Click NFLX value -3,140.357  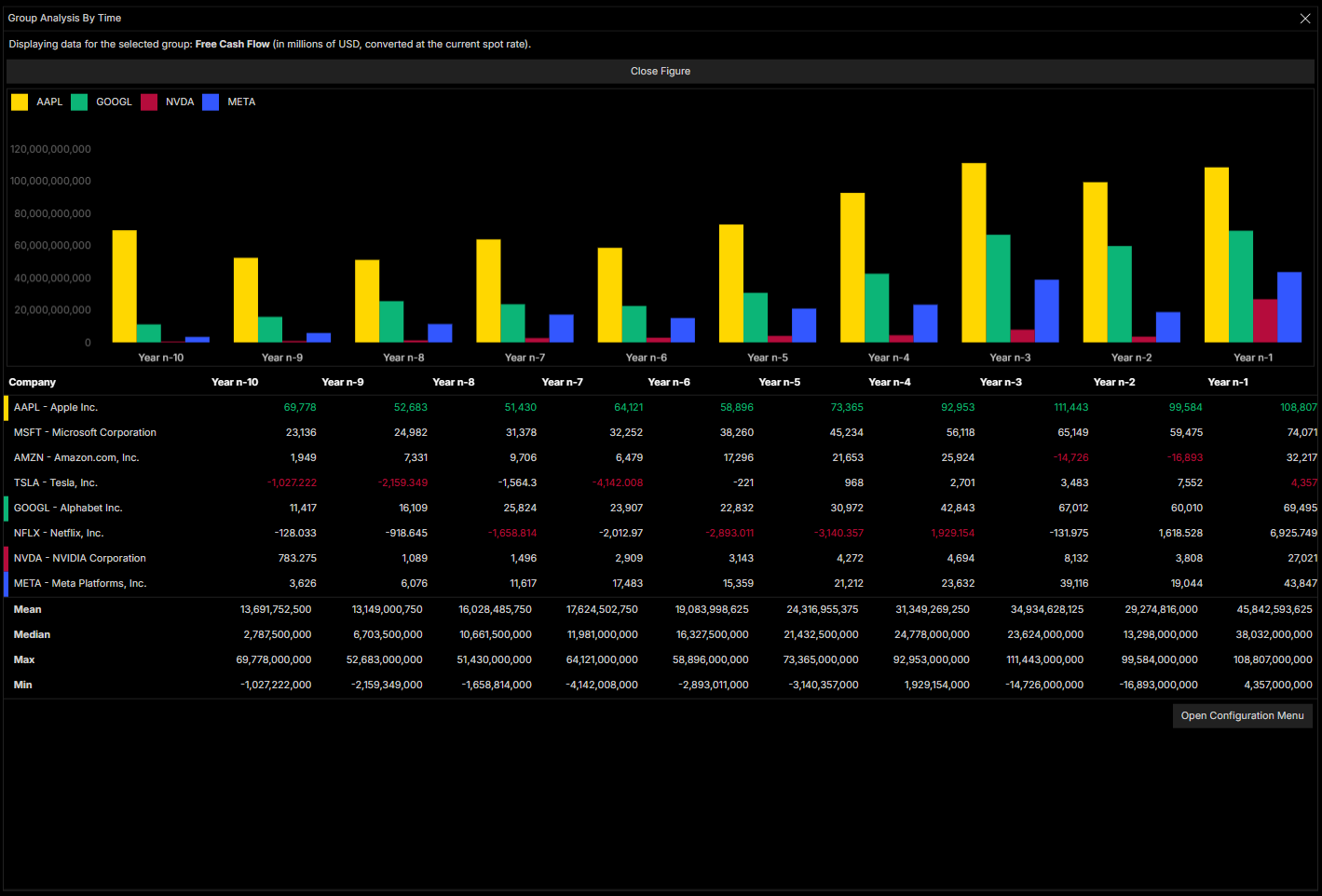(838, 533)
